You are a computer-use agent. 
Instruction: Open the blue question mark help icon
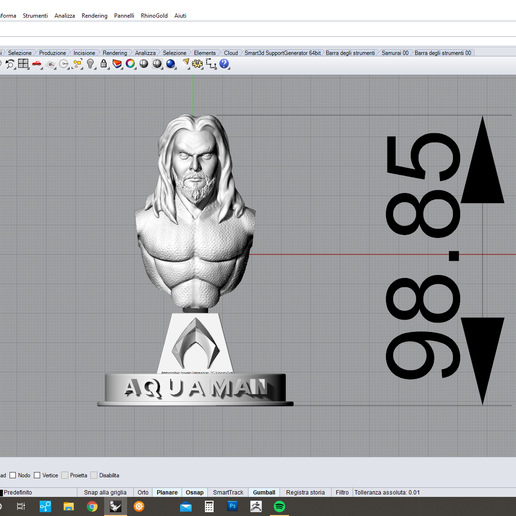[x=224, y=63]
